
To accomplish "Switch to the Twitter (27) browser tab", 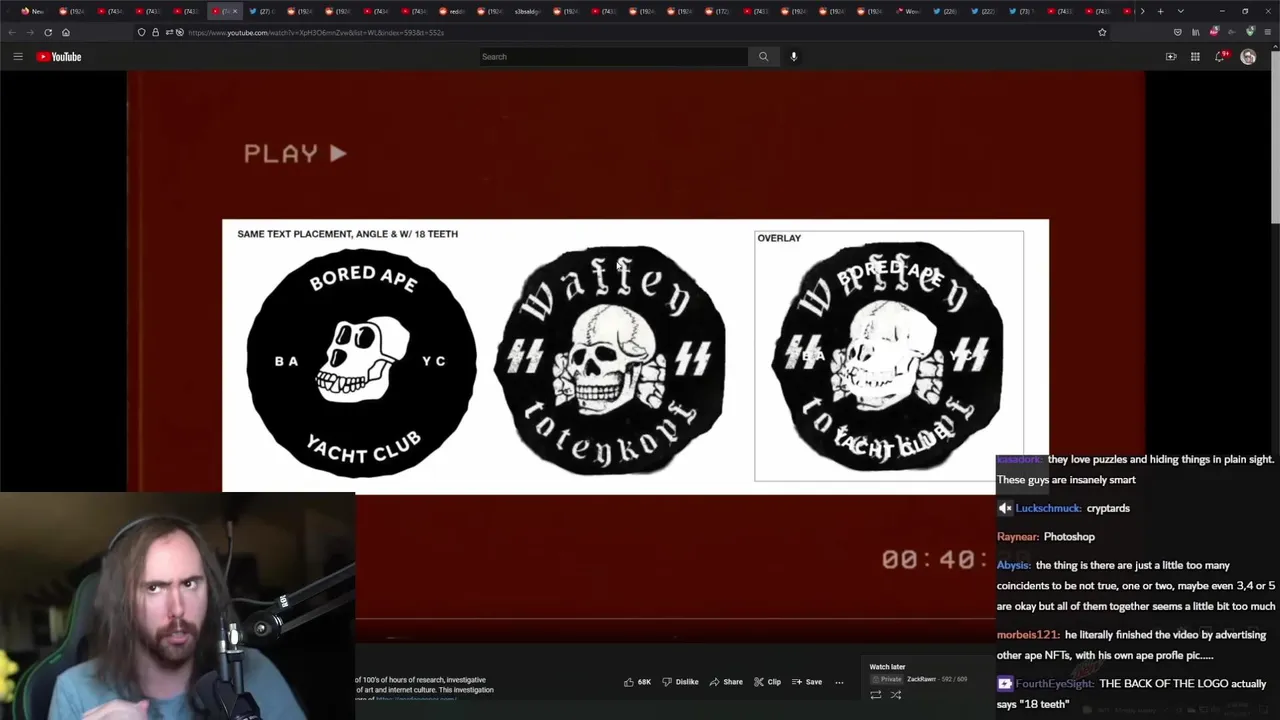I will [x=261, y=11].
